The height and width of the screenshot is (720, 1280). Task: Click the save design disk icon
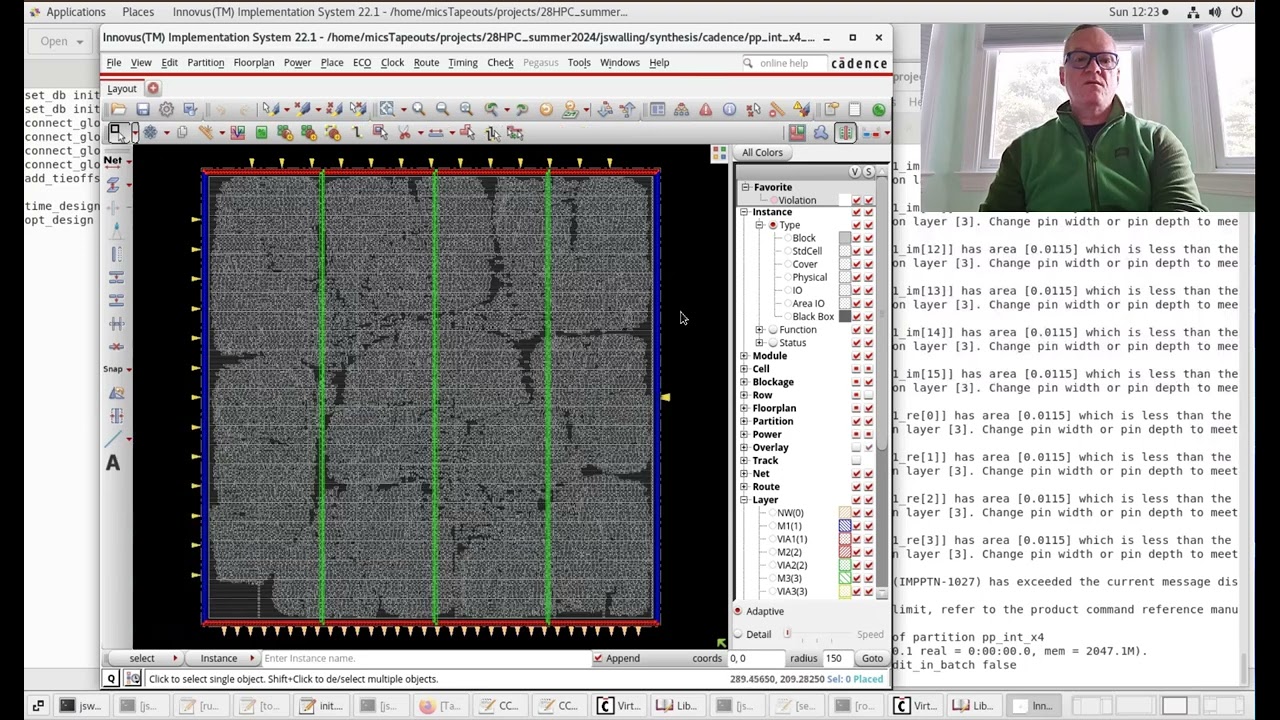point(143,109)
